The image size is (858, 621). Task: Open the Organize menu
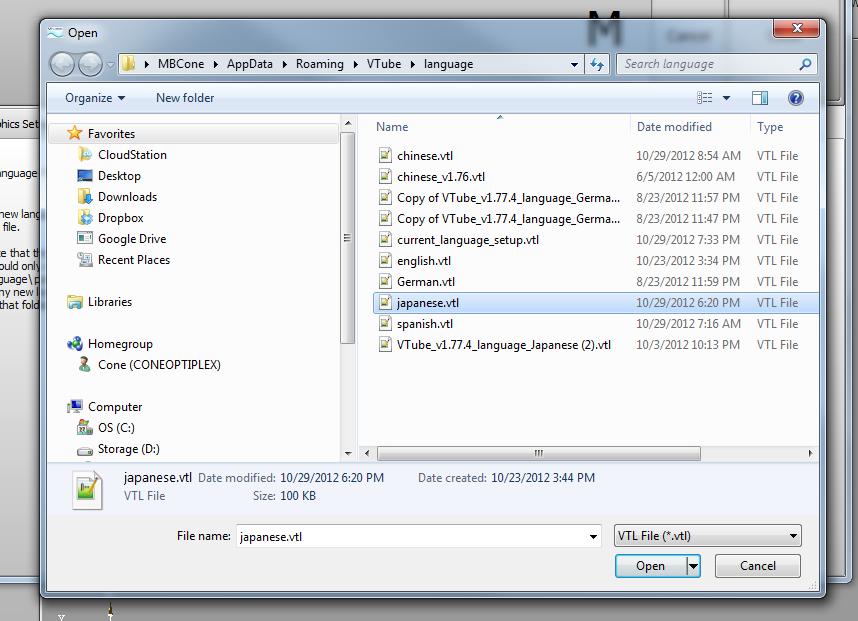click(x=95, y=98)
